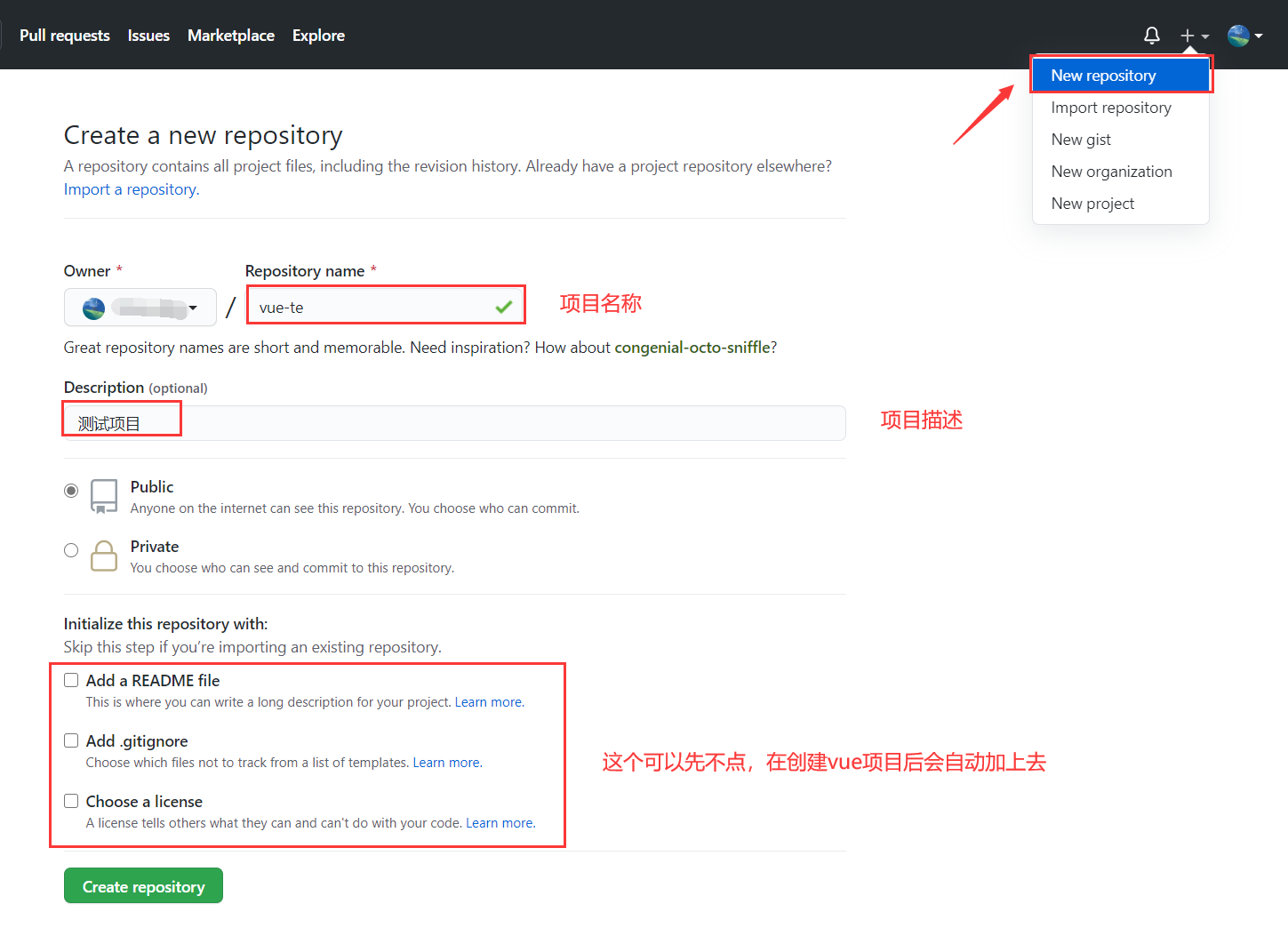Follow the Import a repository link
This screenshot has height=928, width=1288.
(x=131, y=189)
